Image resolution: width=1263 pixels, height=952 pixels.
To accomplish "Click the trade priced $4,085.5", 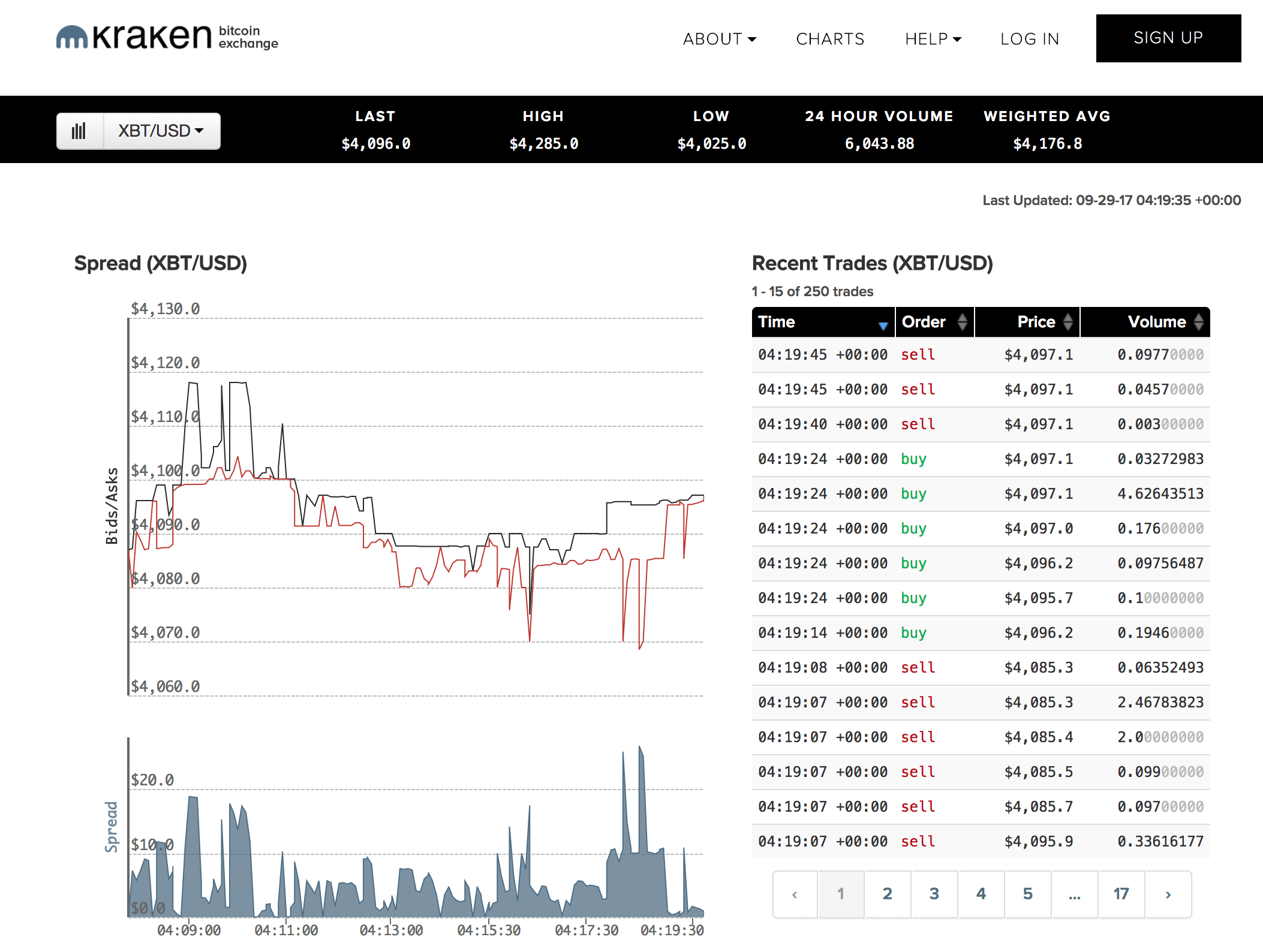I will click(x=1039, y=772).
